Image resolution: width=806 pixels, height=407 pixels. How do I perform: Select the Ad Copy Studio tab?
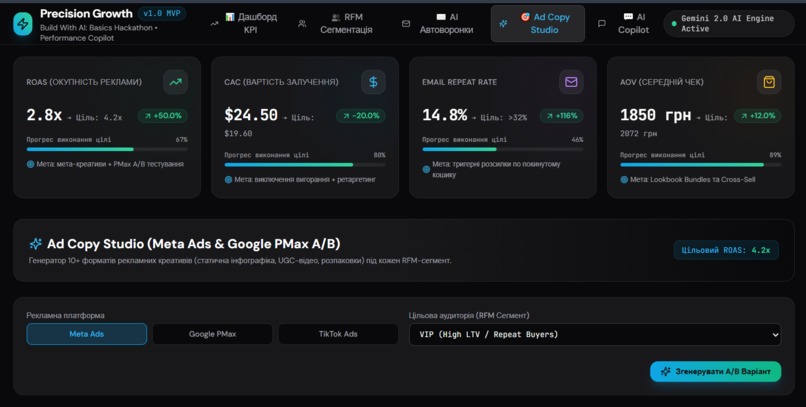(x=538, y=24)
